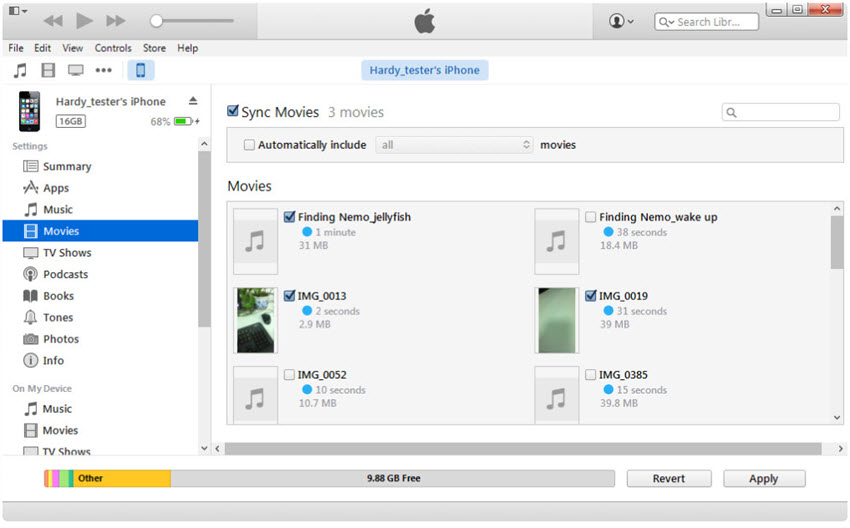
Task: Open the TV Shows monitor icon
Action: [x=75, y=70]
